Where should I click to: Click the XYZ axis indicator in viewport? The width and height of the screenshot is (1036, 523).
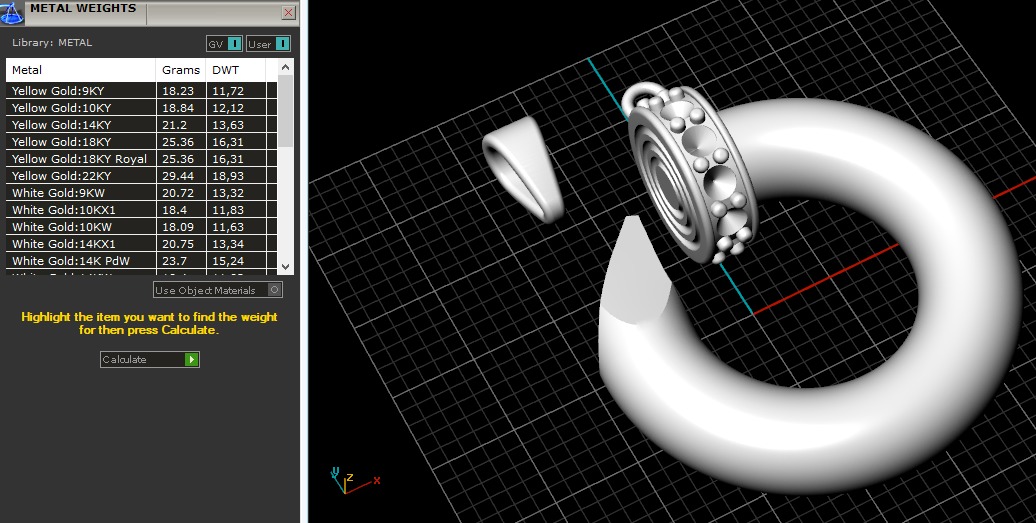pyautogui.click(x=353, y=481)
